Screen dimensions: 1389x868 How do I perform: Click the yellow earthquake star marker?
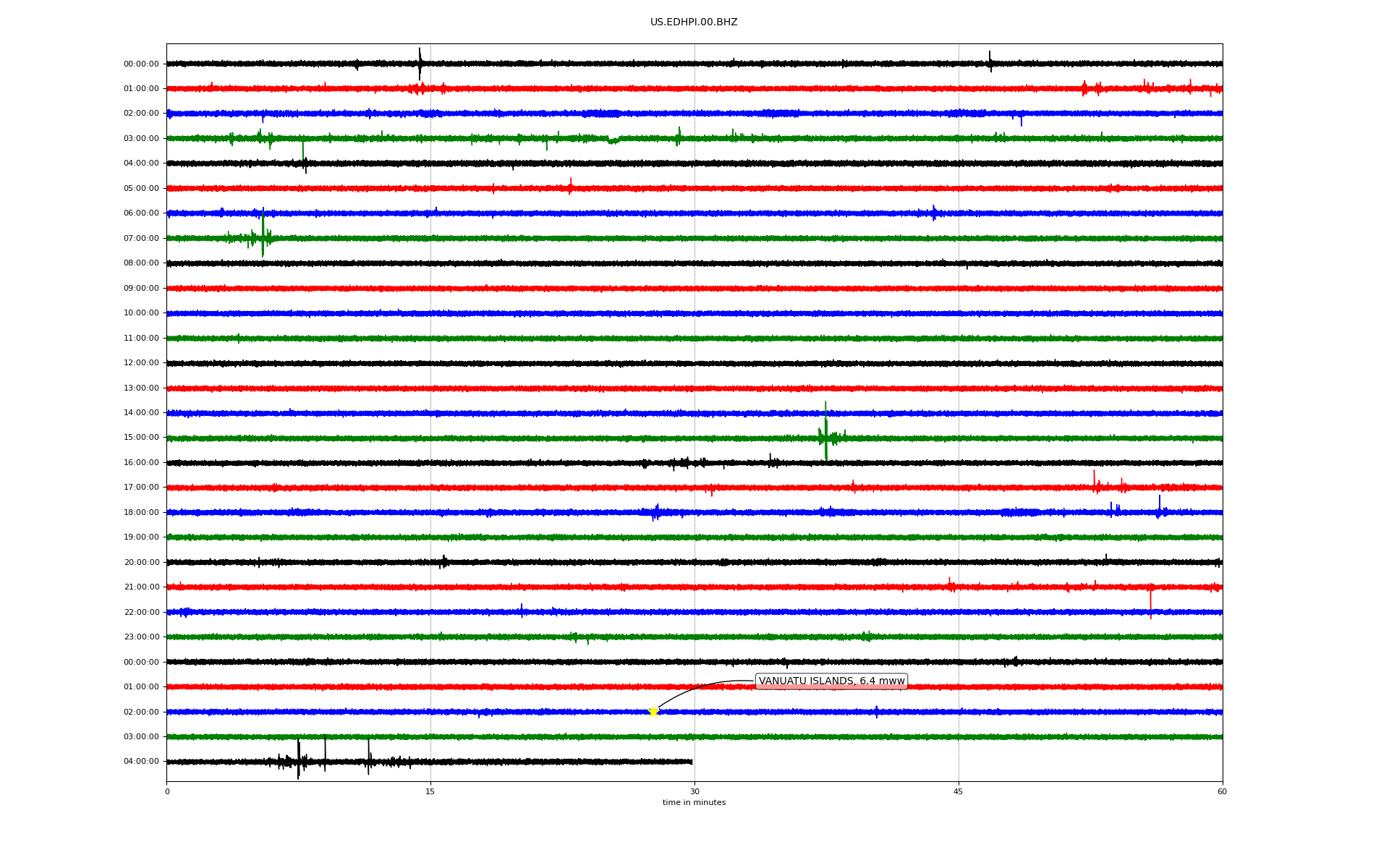(x=653, y=712)
